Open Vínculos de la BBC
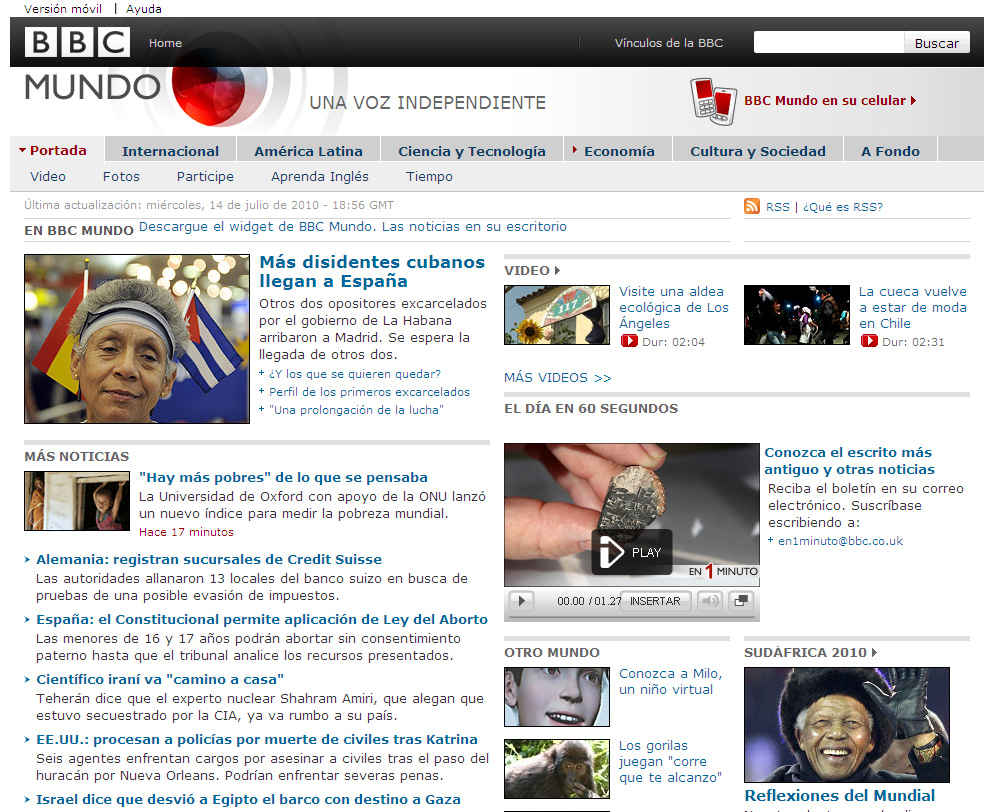Screen dimensions: 991x812 pyautogui.click(x=669, y=43)
